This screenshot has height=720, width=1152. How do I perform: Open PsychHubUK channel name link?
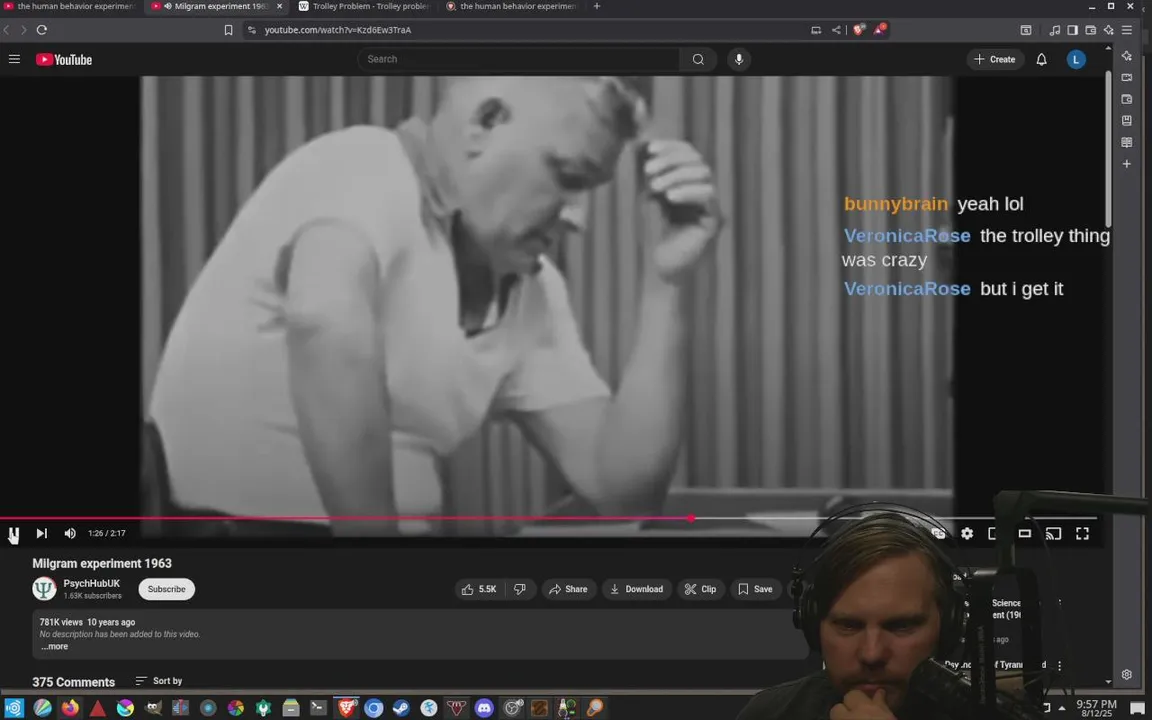click(x=91, y=583)
